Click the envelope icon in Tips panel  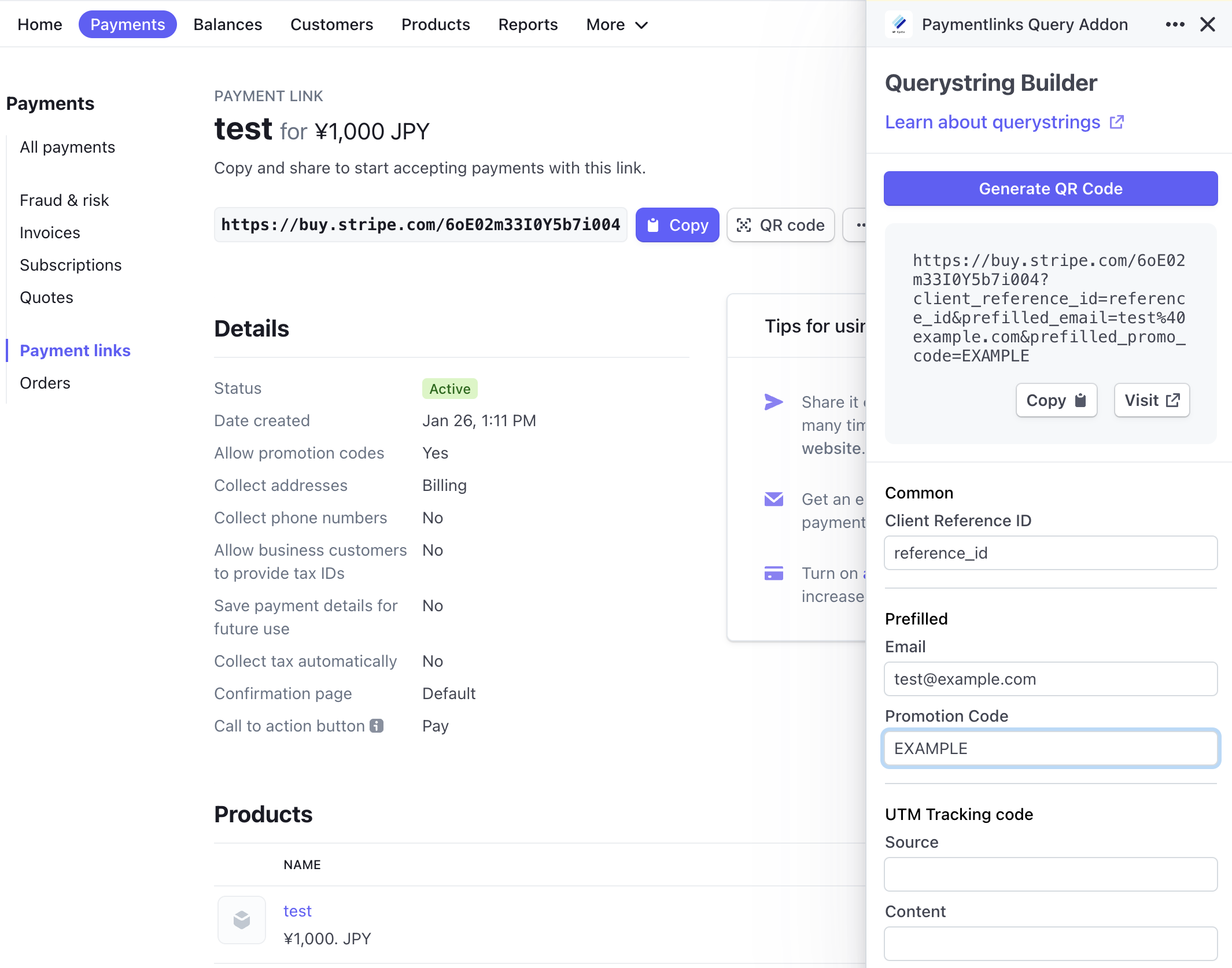(x=773, y=499)
